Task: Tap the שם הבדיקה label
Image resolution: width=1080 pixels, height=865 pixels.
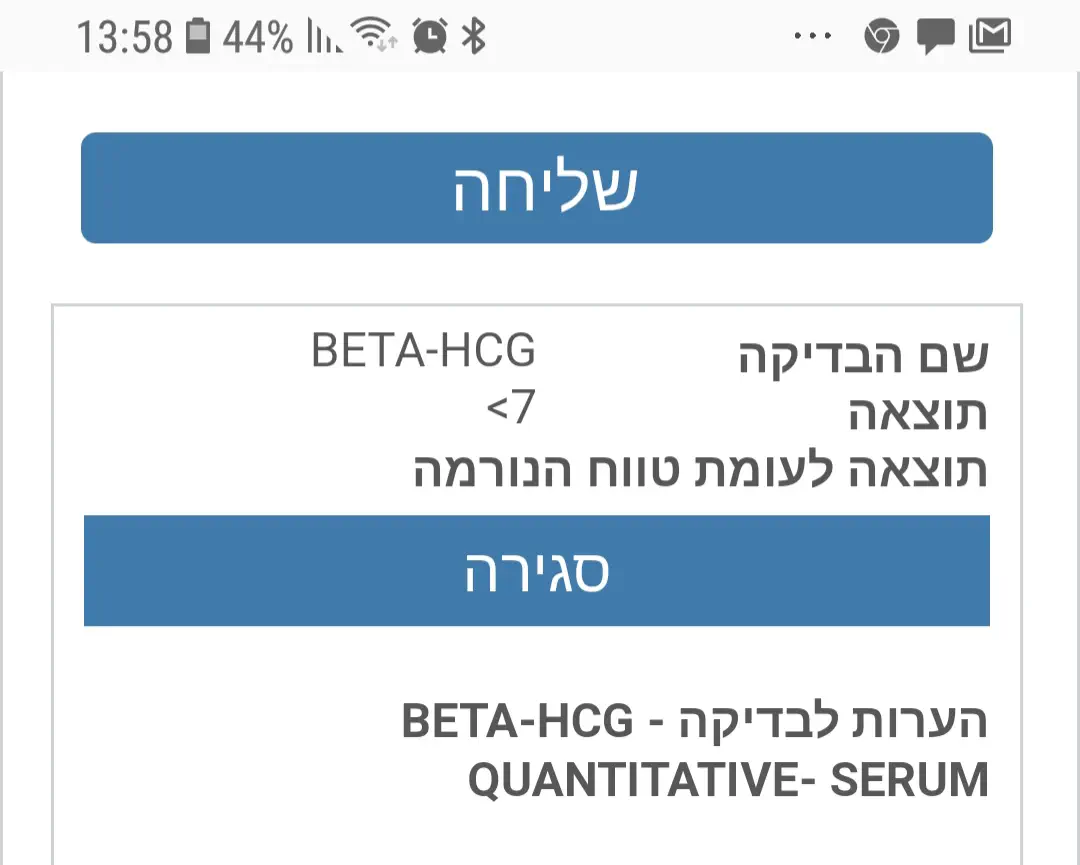Action: tap(862, 357)
